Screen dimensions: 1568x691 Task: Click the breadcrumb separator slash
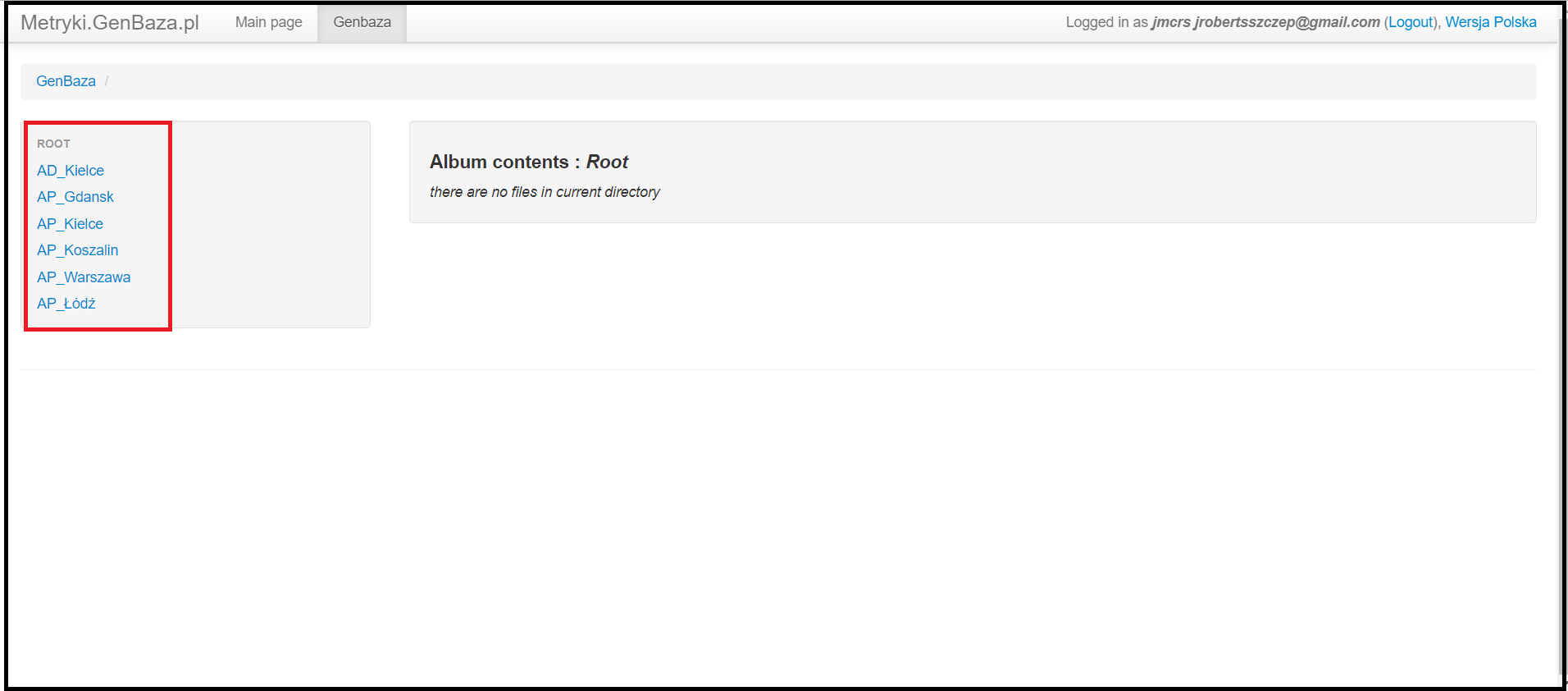coord(107,80)
